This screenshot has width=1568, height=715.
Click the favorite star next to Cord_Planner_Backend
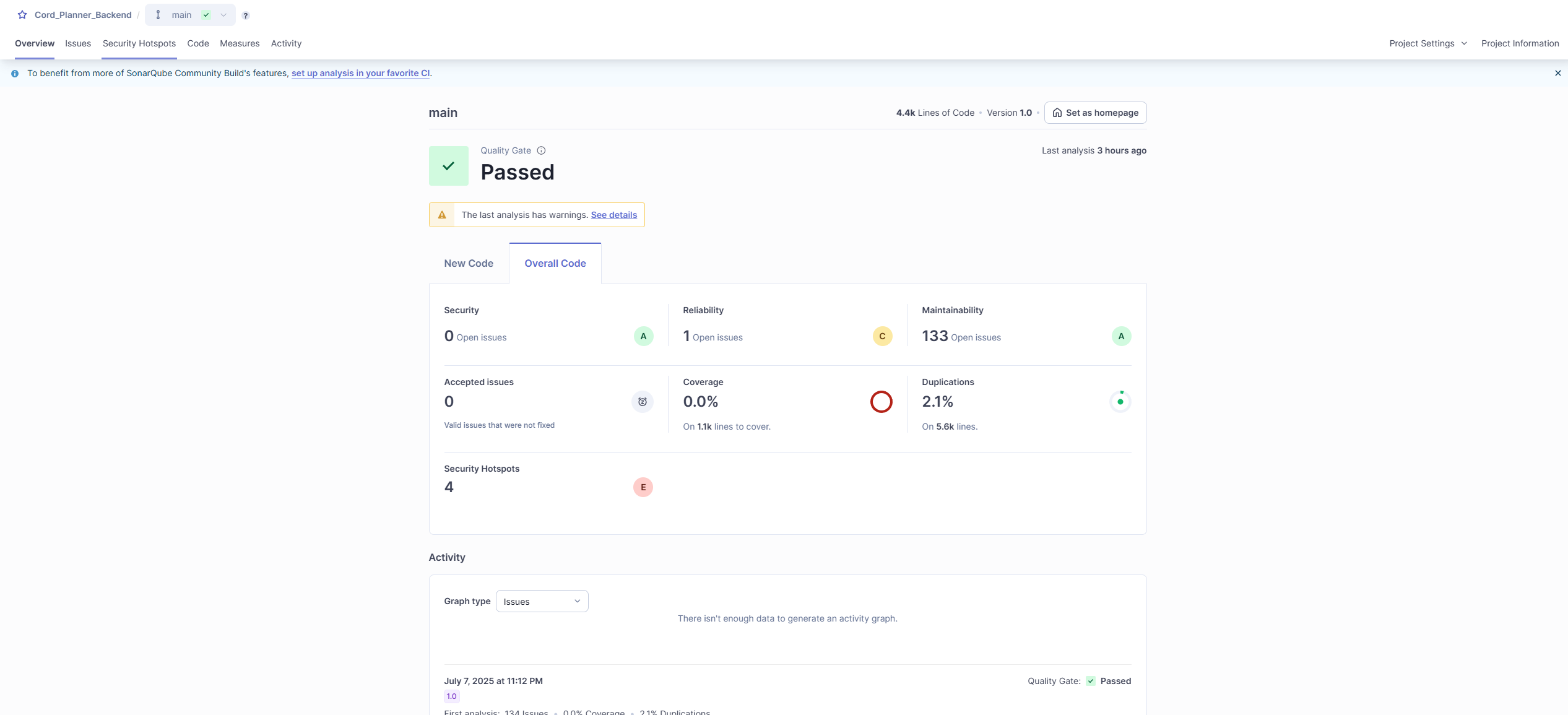pos(22,15)
